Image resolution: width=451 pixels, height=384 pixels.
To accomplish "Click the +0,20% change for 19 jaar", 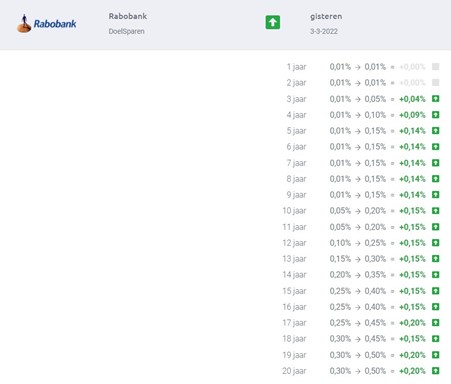I will [x=412, y=355].
